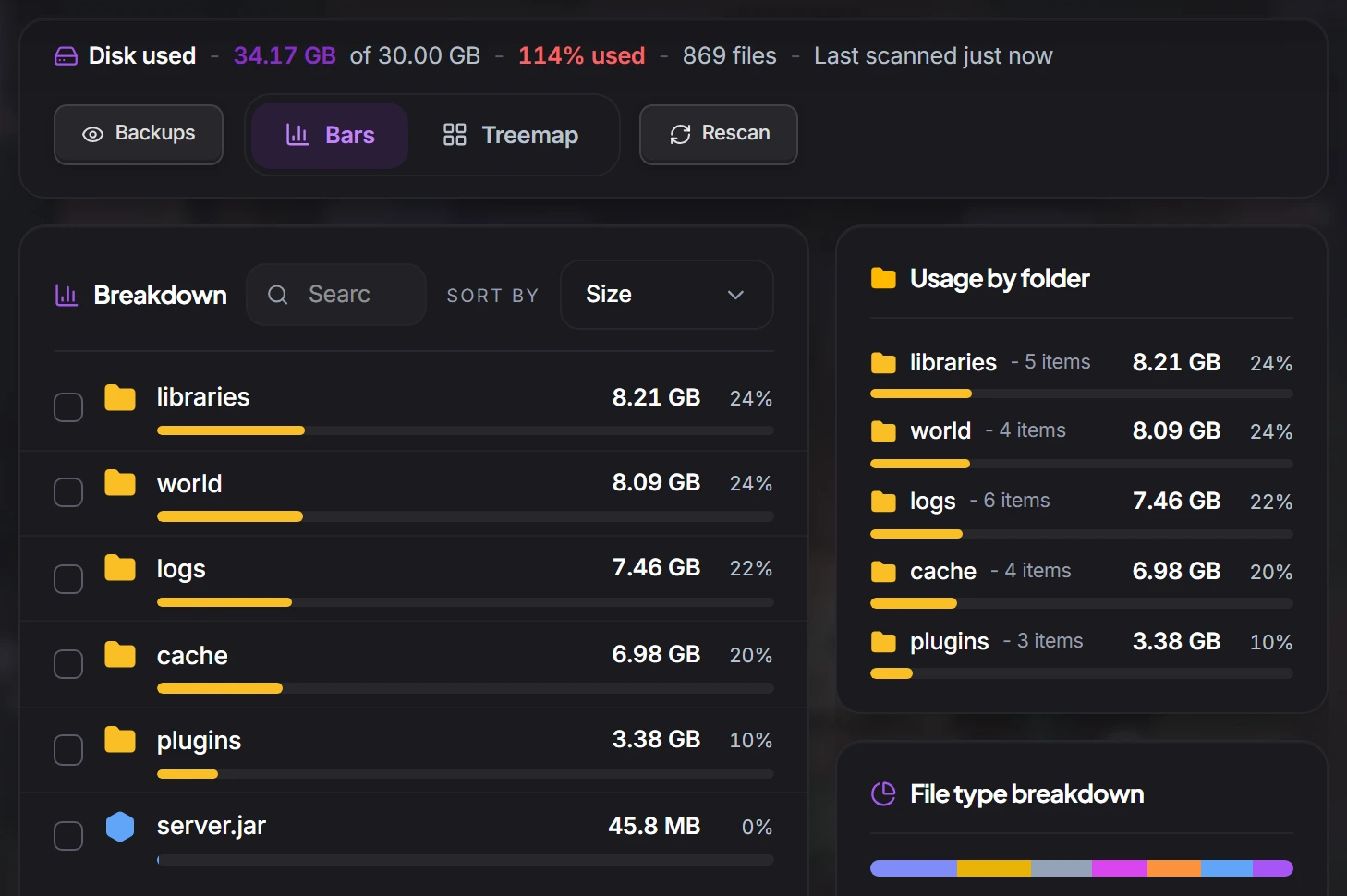The image size is (1347, 896).
Task: Click the Rescan button
Action: (x=719, y=135)
